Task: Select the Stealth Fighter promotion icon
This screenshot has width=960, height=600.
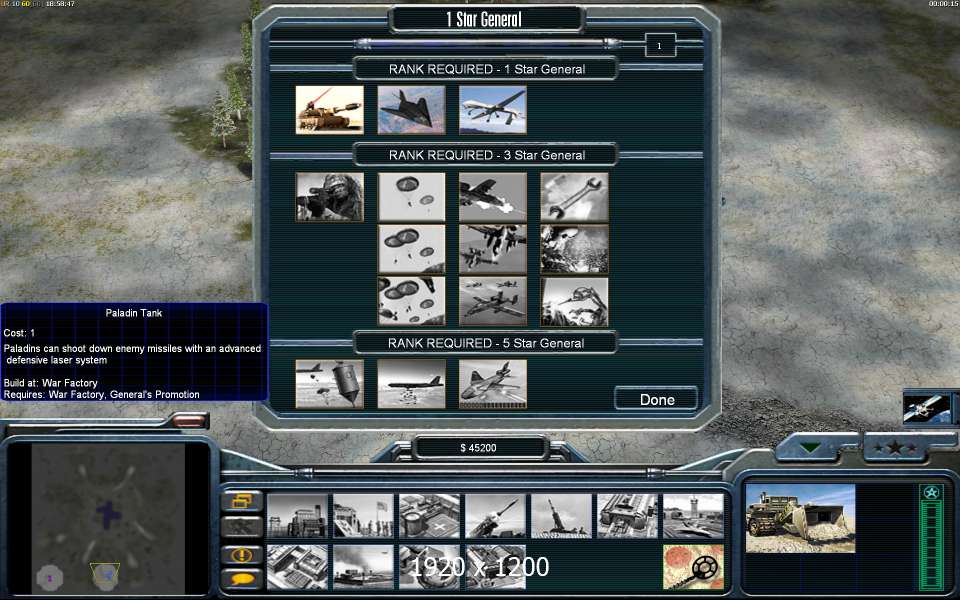Action: (x=411, y=110)
